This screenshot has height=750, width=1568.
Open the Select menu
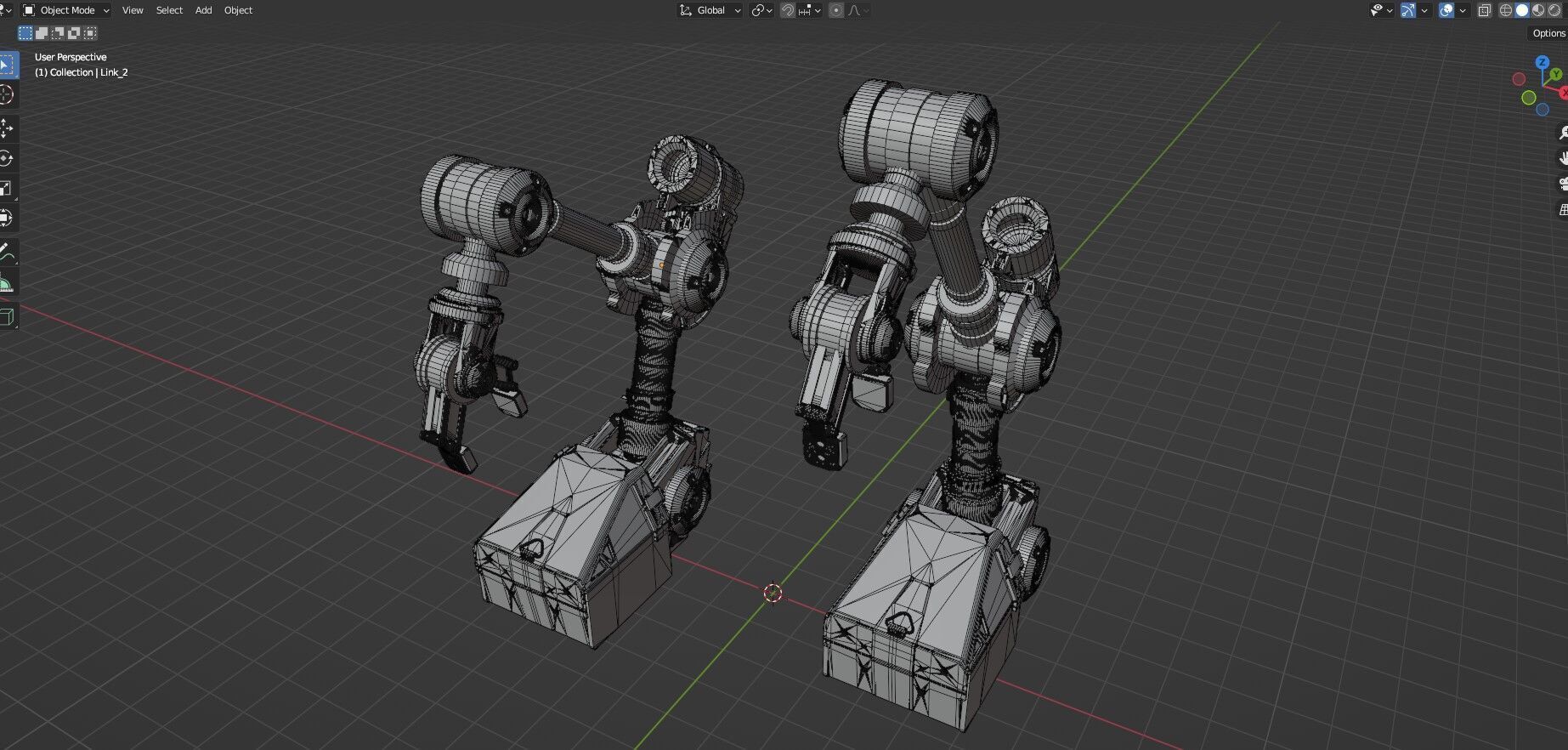[169, 10]
